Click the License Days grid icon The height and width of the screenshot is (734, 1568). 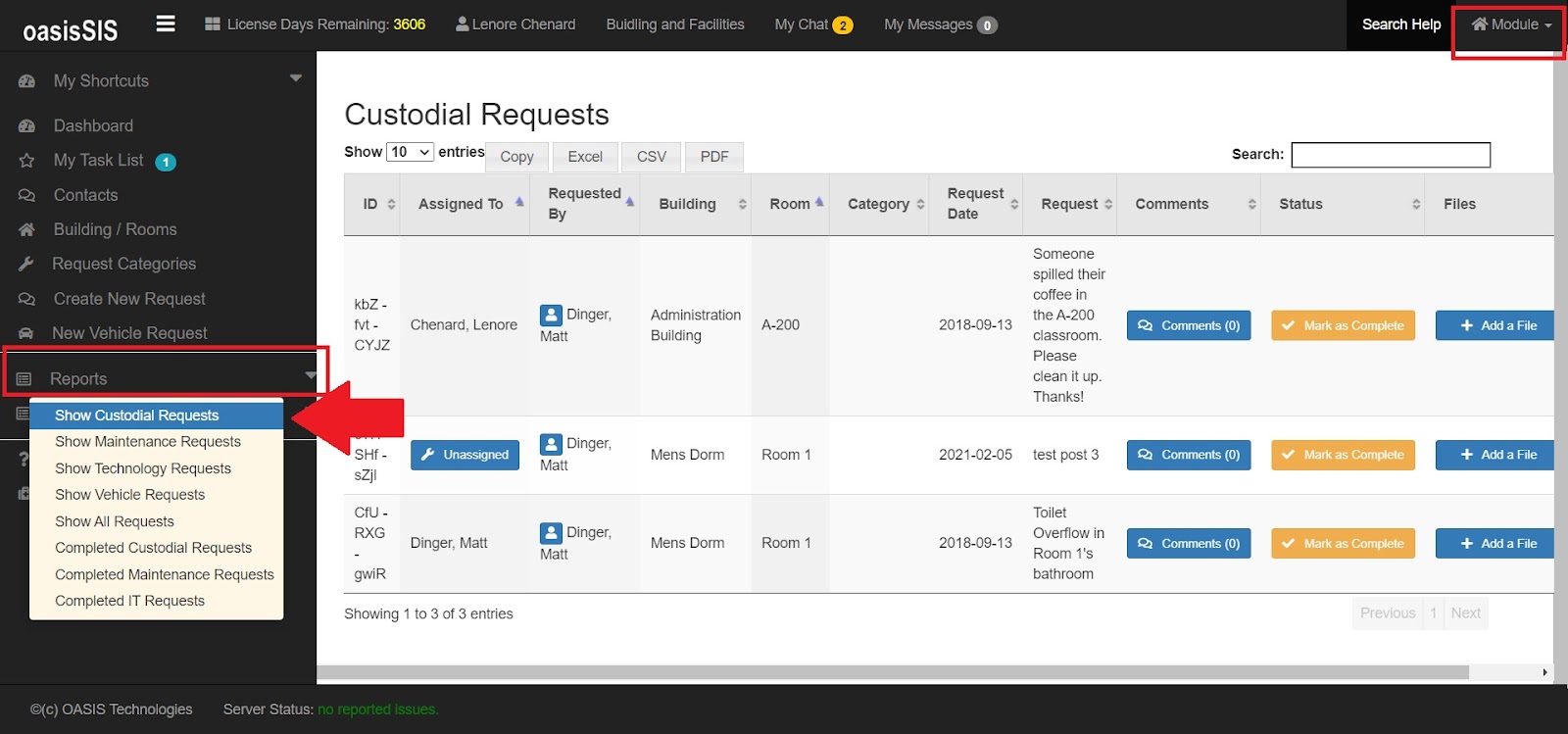(x=212, y=24)
